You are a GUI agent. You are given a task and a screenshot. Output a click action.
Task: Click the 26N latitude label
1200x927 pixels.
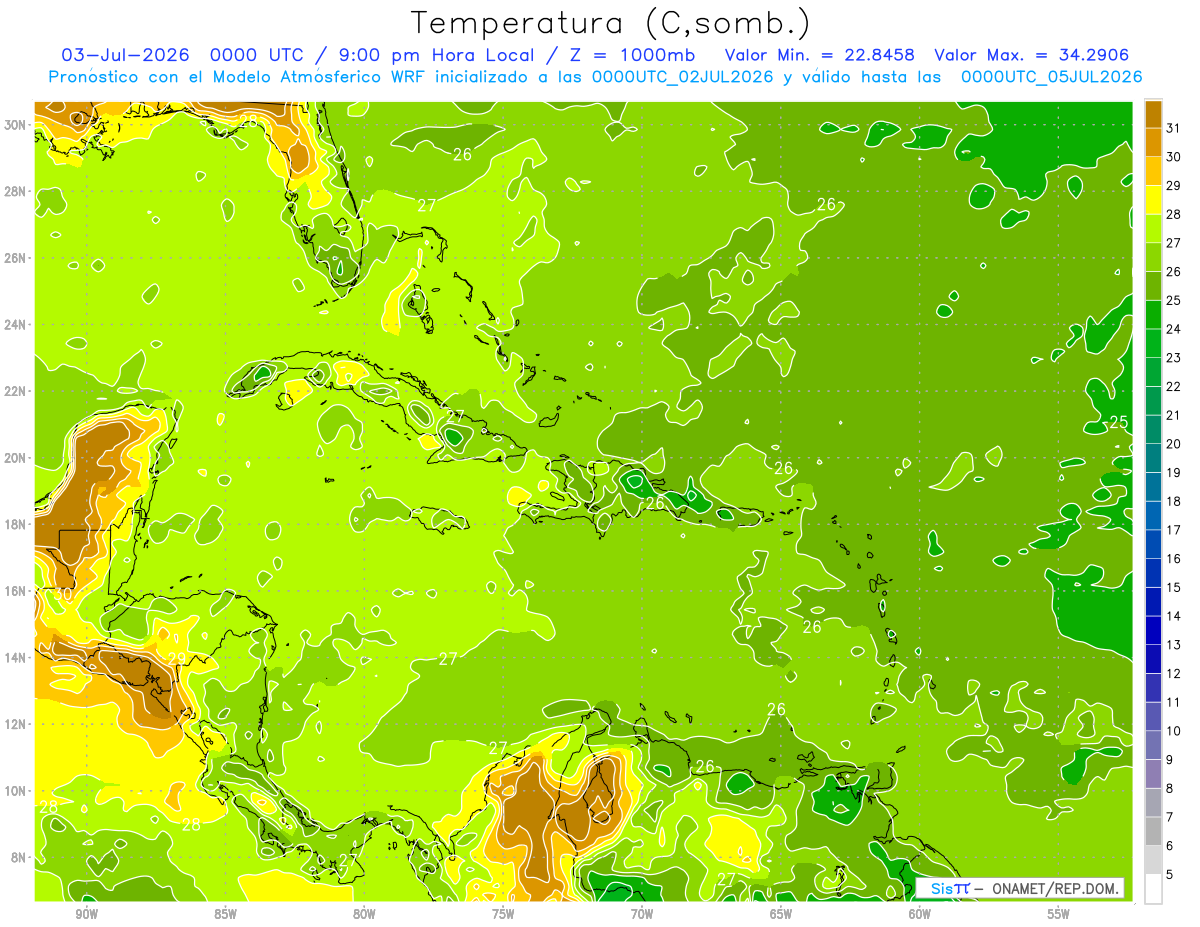[x=17, y=258]
